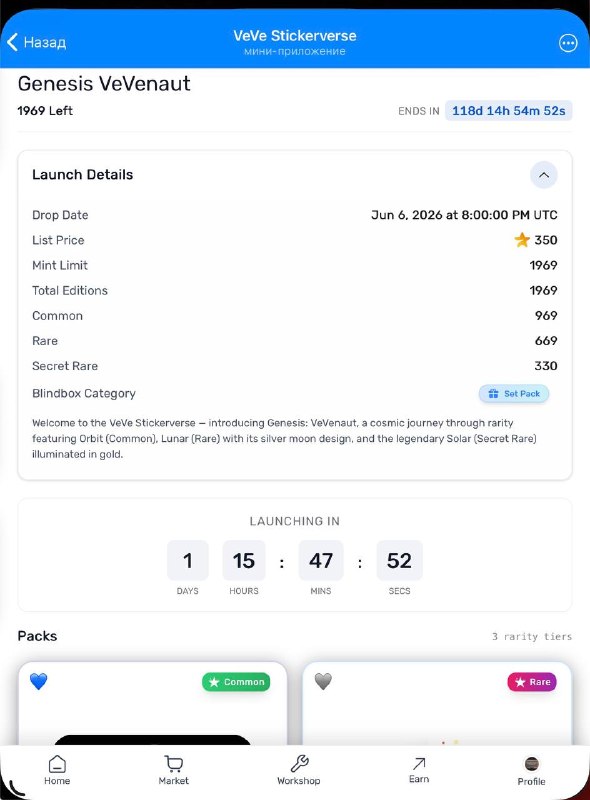590x800 pixels.
Task: Select the green Common rarity badge
Action: [236, 682]
